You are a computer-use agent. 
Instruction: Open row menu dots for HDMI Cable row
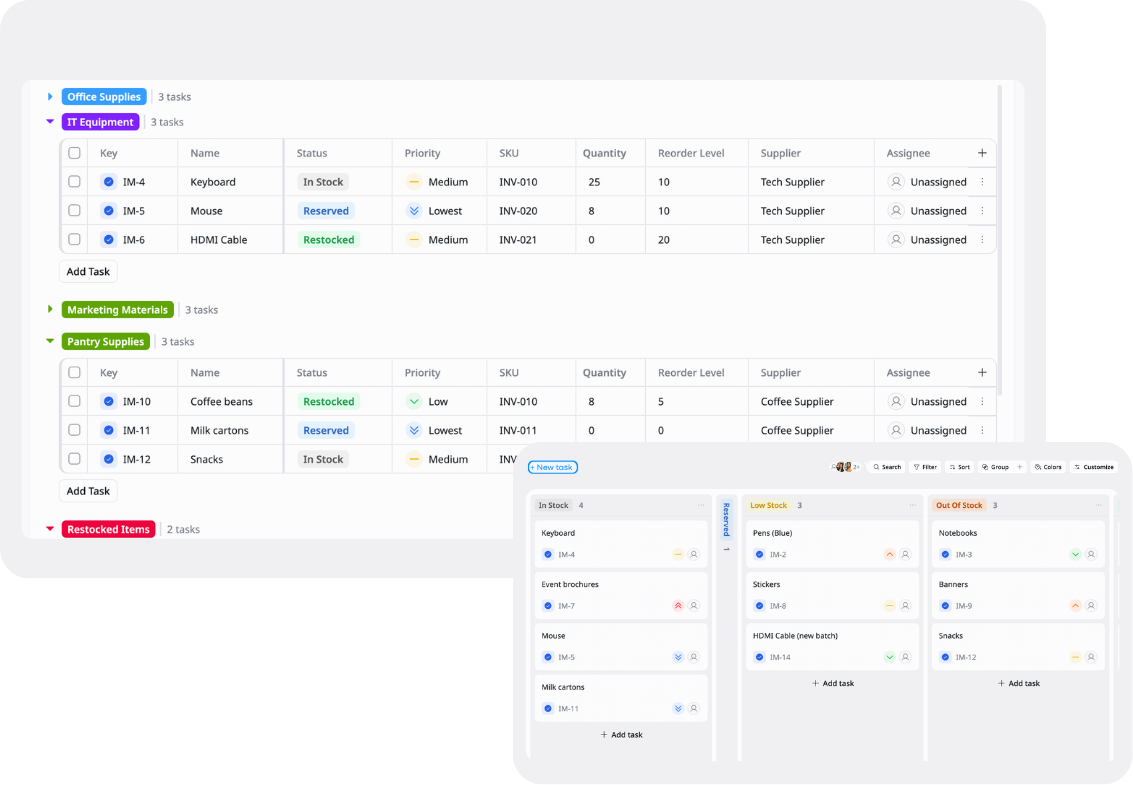click(x=982, y=239)
